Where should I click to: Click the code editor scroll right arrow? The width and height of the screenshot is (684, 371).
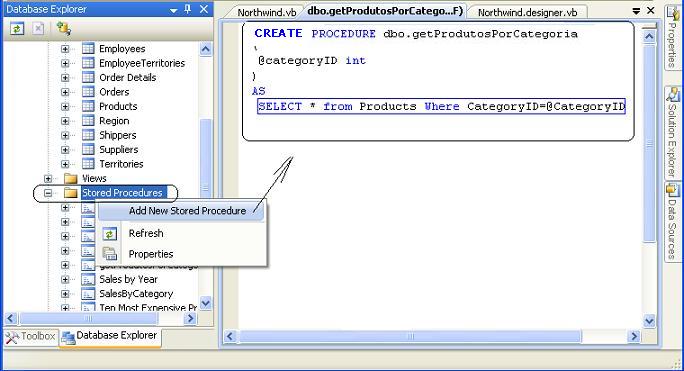634,336
